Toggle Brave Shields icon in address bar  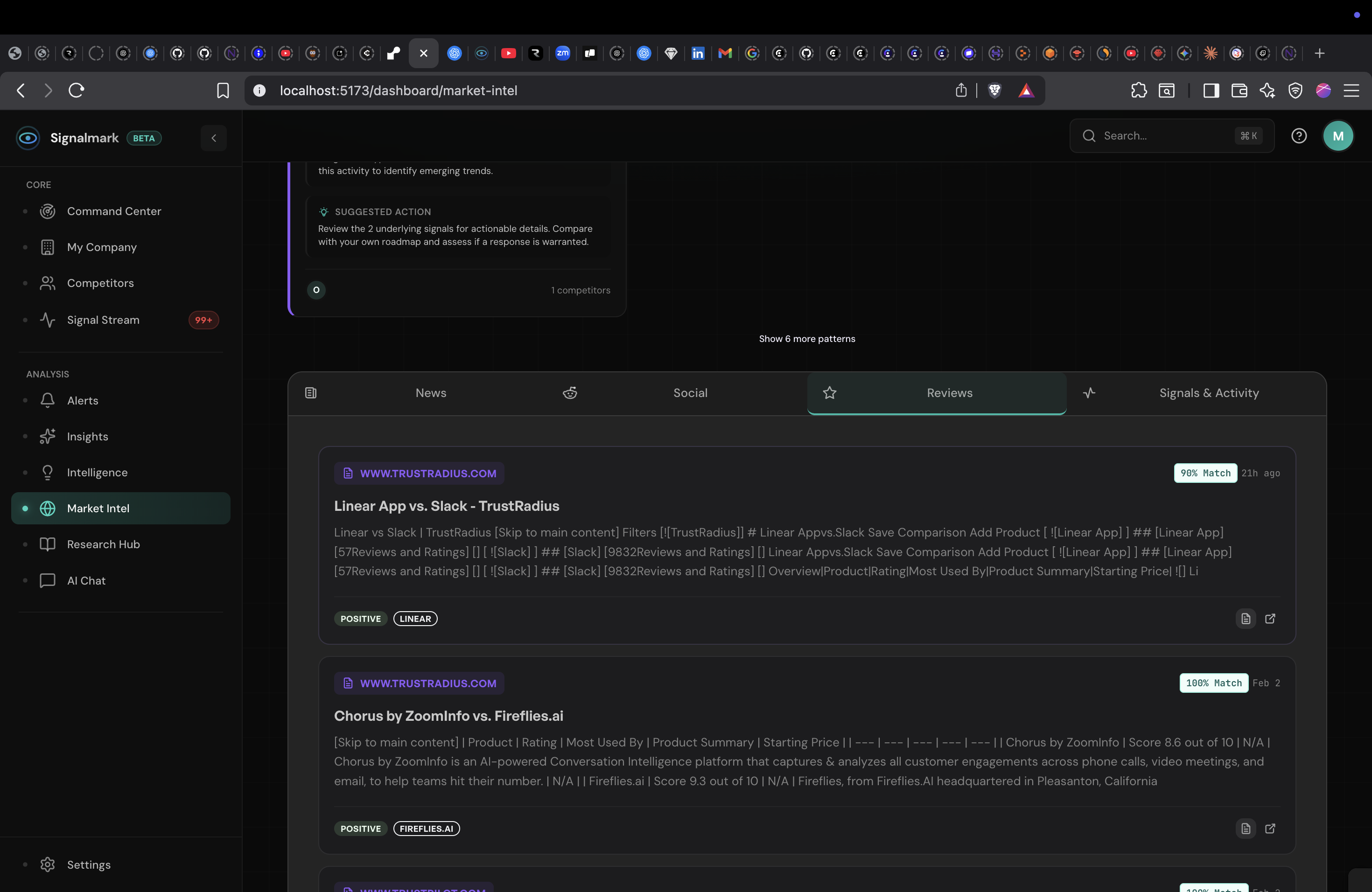tap(994, 91)
